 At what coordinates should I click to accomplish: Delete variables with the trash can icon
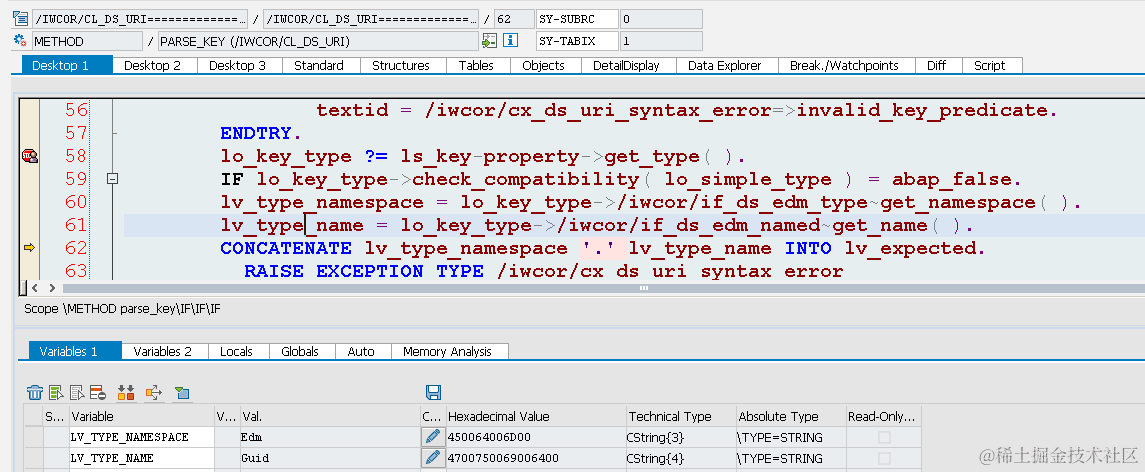tap(35, 393)
